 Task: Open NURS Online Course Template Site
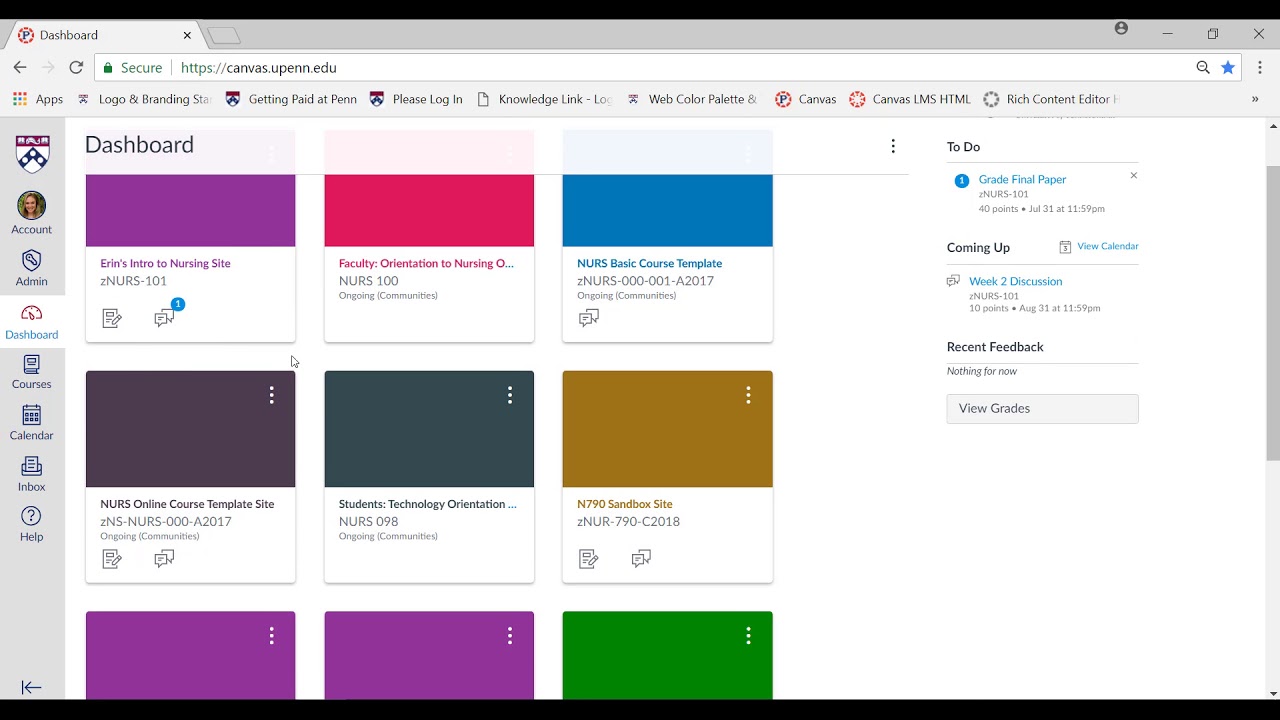click(187, 504)
